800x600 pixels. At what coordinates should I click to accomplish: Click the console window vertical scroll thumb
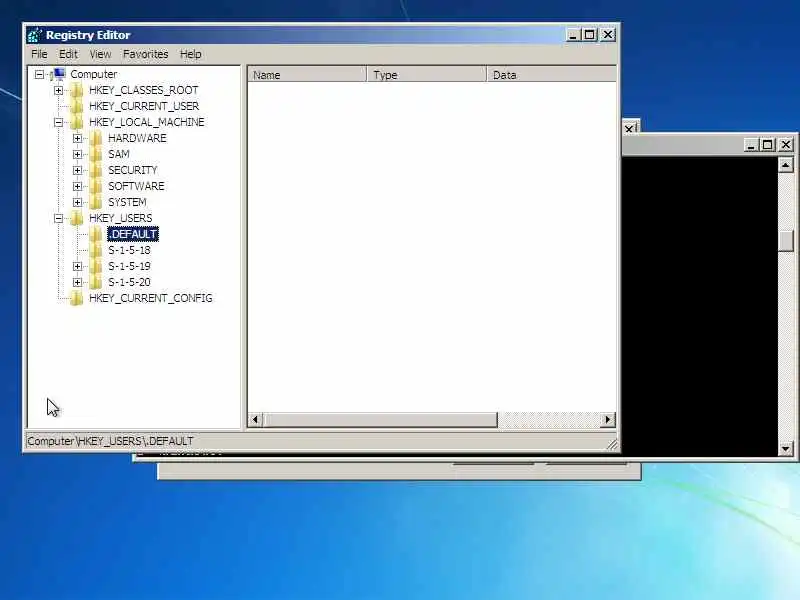[x=786, y=241]
